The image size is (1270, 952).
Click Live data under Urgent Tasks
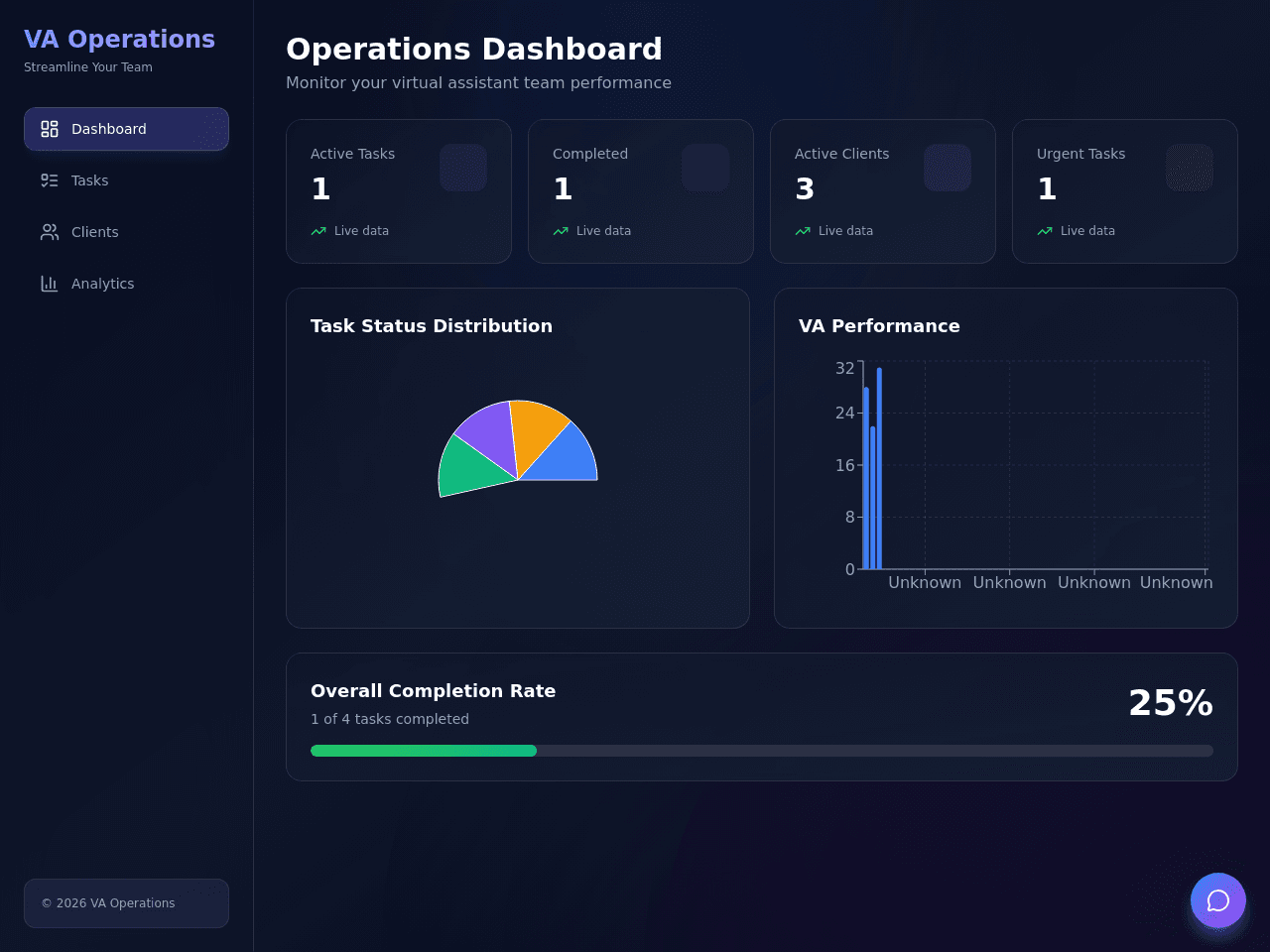coord(1087,231)
